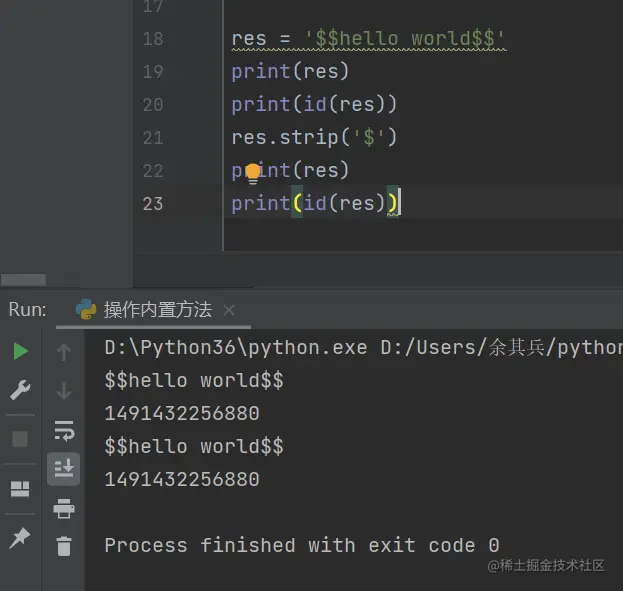
Task: Click the Down stack trace arrow
Action: coord(64,391)
